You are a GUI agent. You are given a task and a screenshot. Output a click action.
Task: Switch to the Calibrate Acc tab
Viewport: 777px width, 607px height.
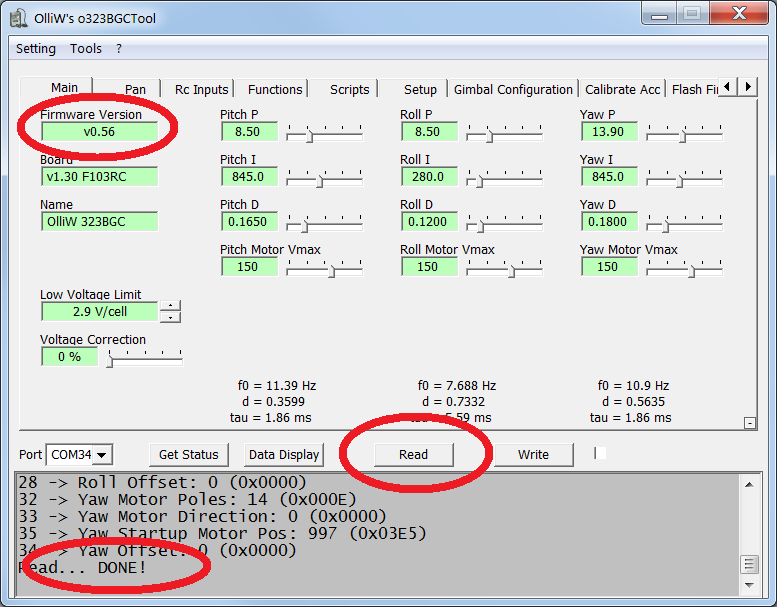(622, 89)
